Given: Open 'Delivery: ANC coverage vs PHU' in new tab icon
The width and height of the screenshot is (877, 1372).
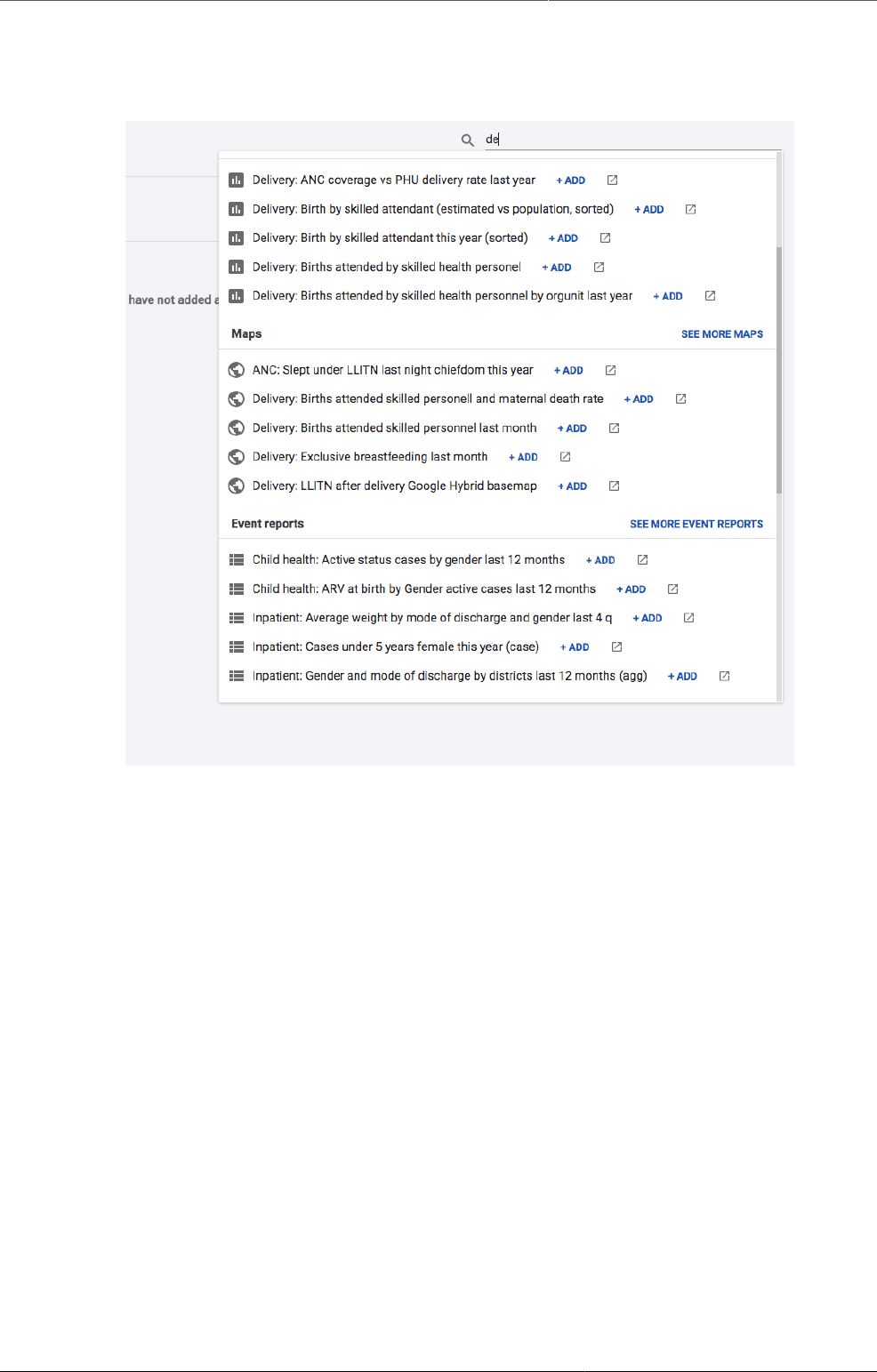Looking at the screenshot, I should pos(612,181).
